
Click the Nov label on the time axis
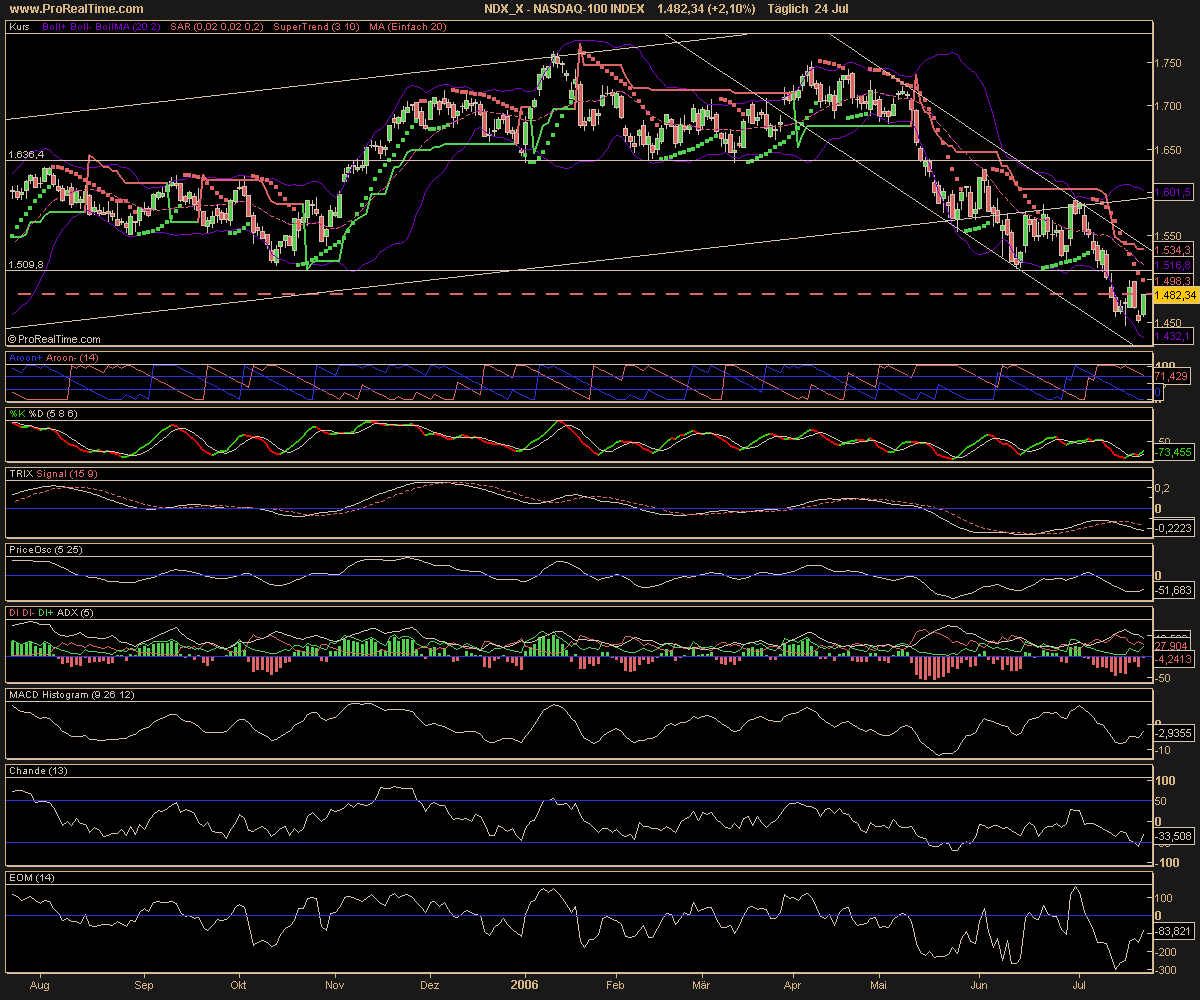(335, 985)
